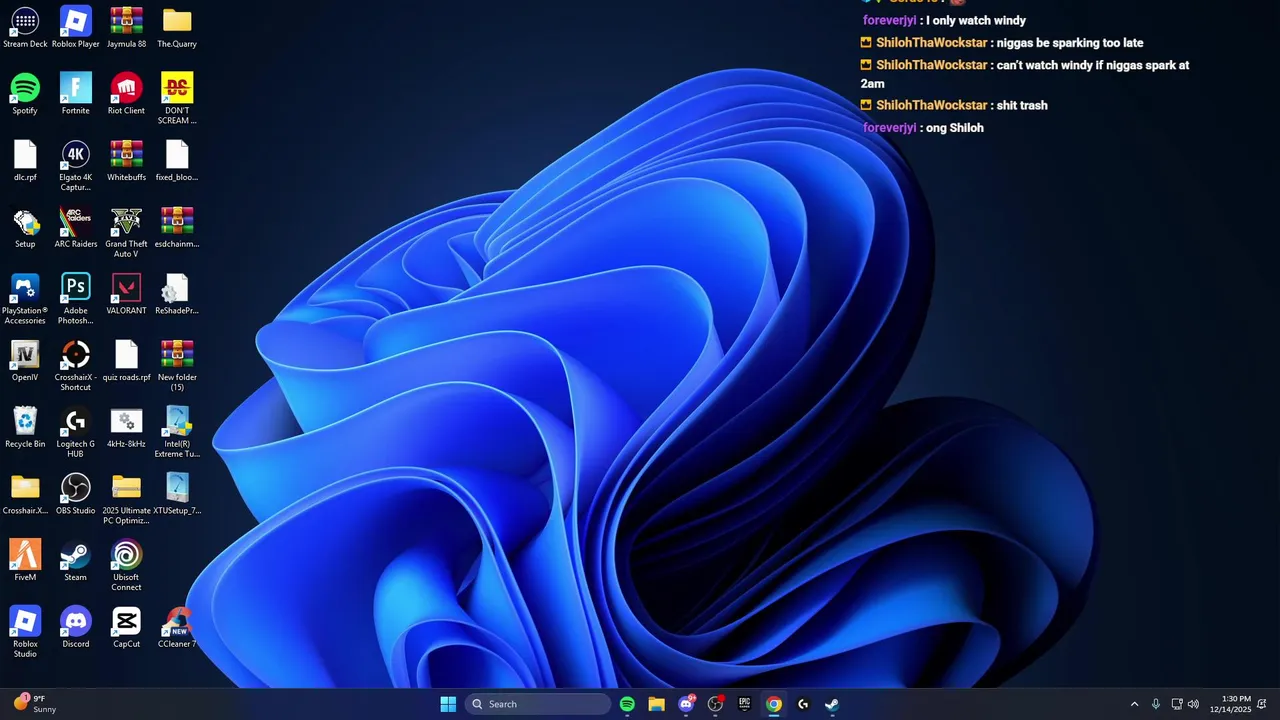Open the Windows Start menu
The image size is (1280, 720).
point(448,704)
